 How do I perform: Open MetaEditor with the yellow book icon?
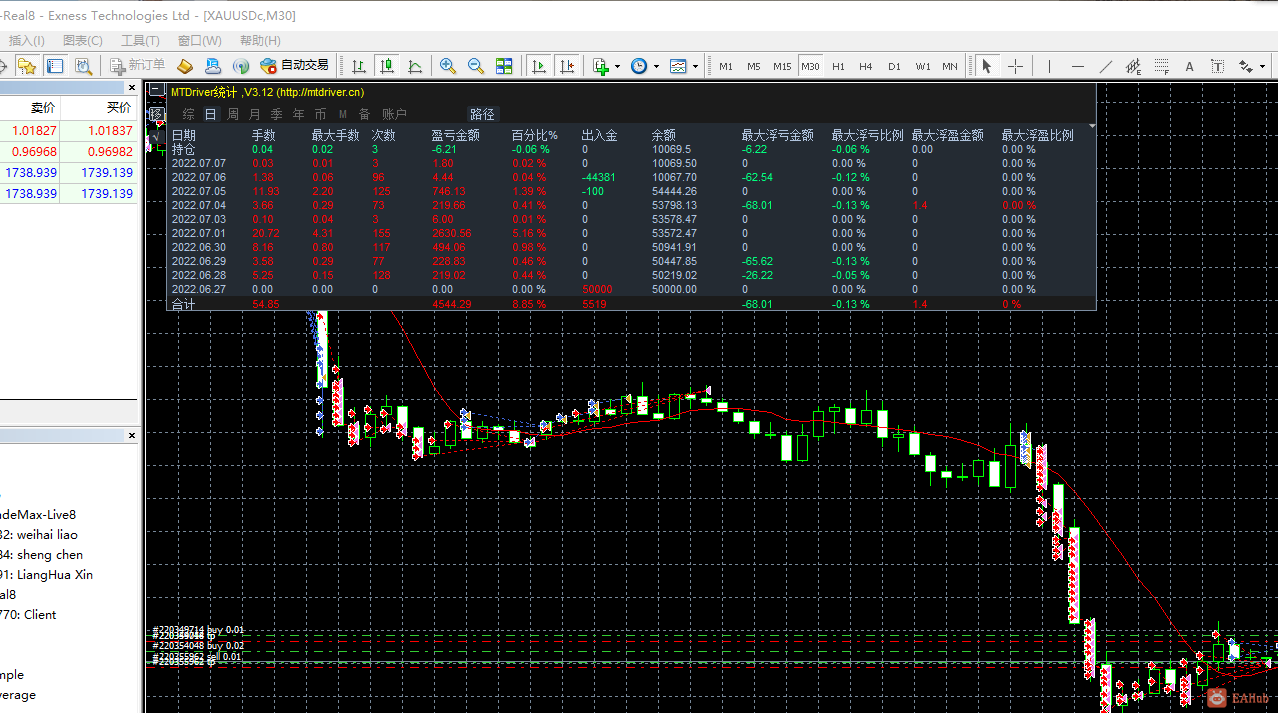[x=185, y=66]
